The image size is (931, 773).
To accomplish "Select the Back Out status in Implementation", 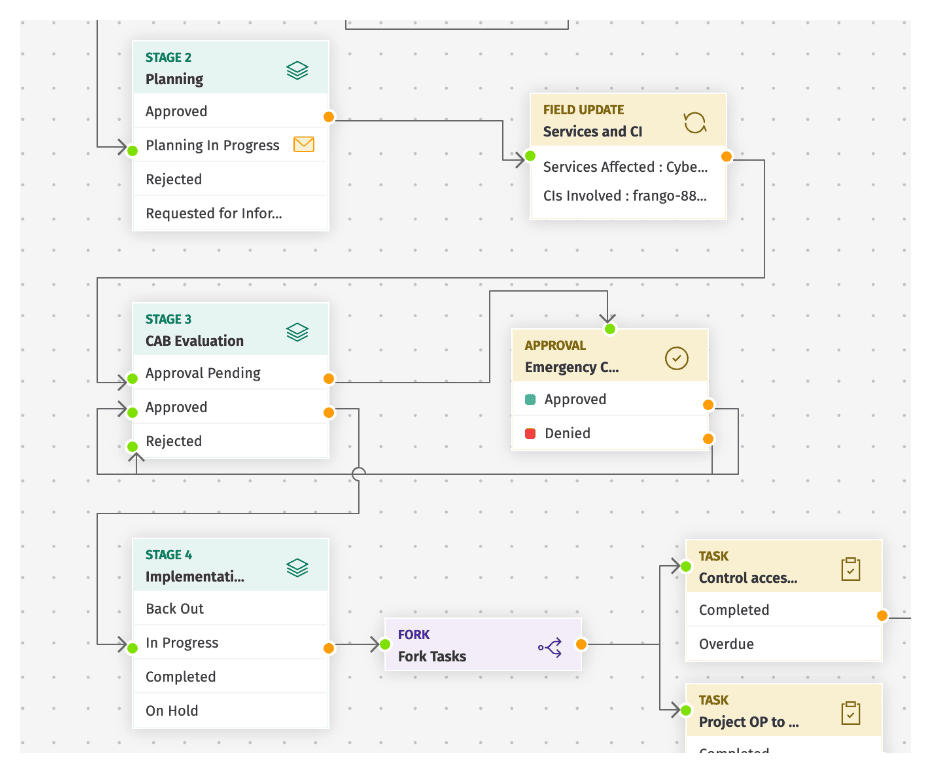I will (x=175, y=609).
